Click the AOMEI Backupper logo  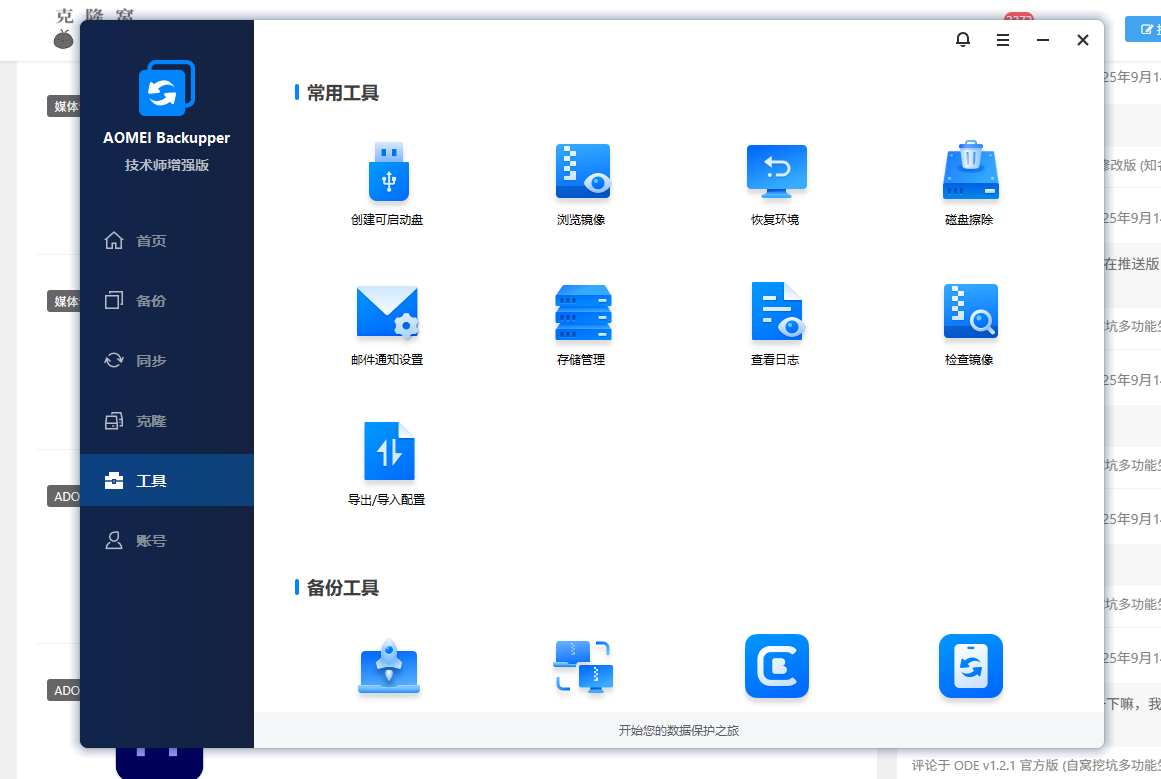(166, 89)
